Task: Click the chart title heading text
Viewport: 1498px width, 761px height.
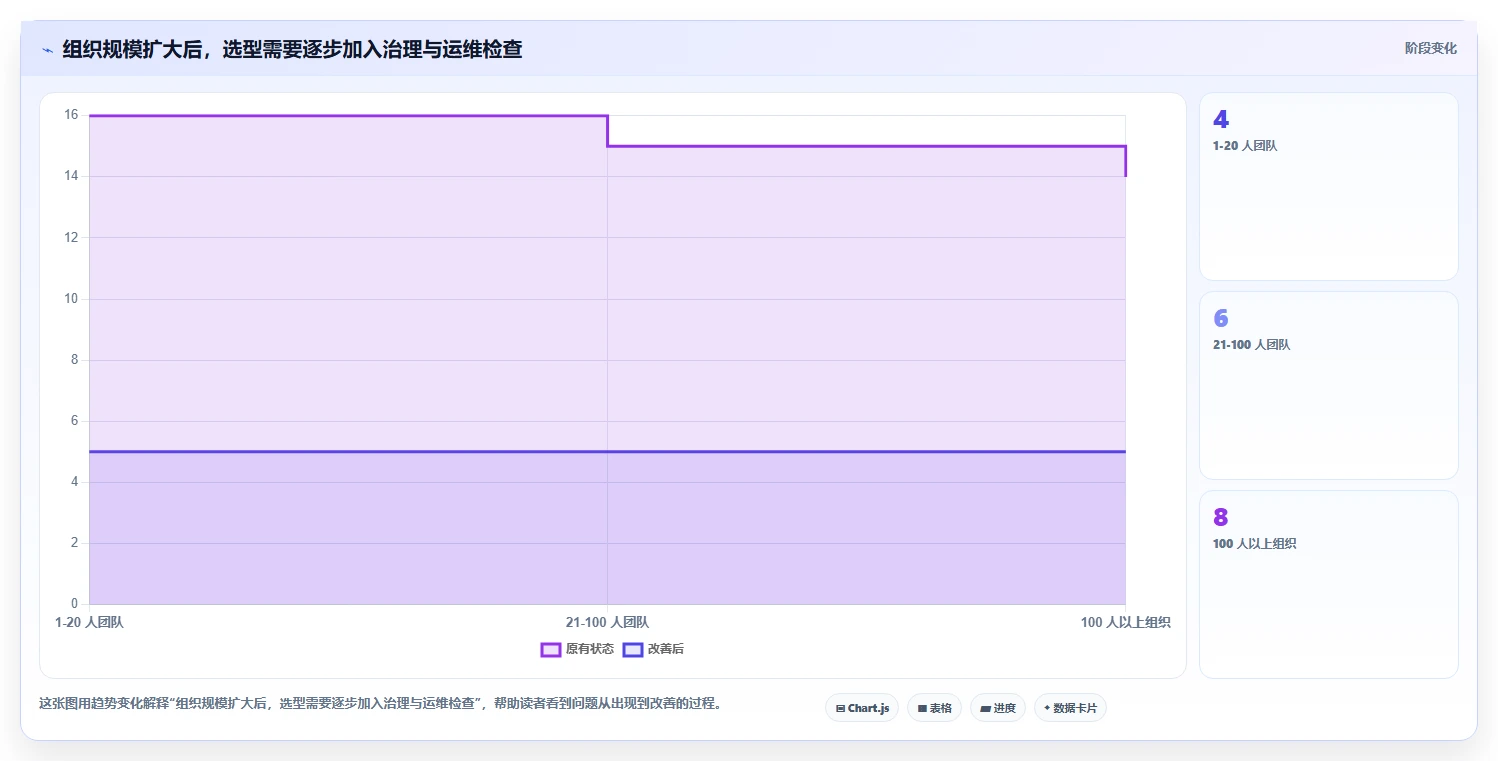Action: pos(292,49)
